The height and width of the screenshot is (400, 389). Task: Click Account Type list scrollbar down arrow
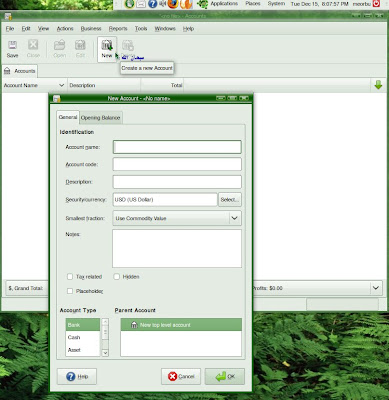click(105, 353)
